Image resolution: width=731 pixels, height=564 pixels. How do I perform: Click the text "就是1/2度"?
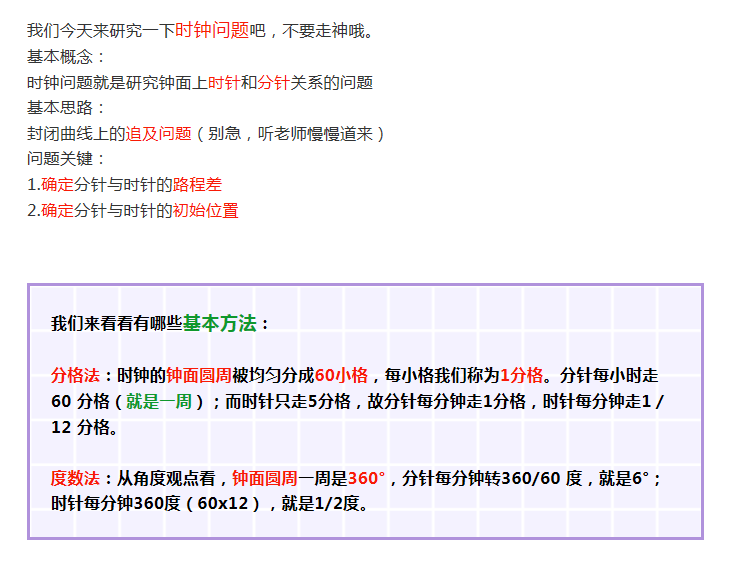pyautogui.click(x=320, y=503)
